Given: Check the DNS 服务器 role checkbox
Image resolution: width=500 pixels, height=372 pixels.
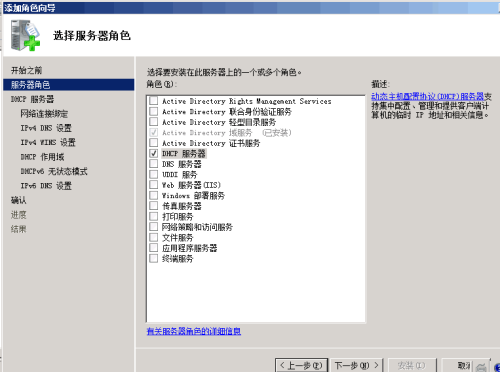Looking at the screenshot, I should pyautogui.click(x=153, y=164).
